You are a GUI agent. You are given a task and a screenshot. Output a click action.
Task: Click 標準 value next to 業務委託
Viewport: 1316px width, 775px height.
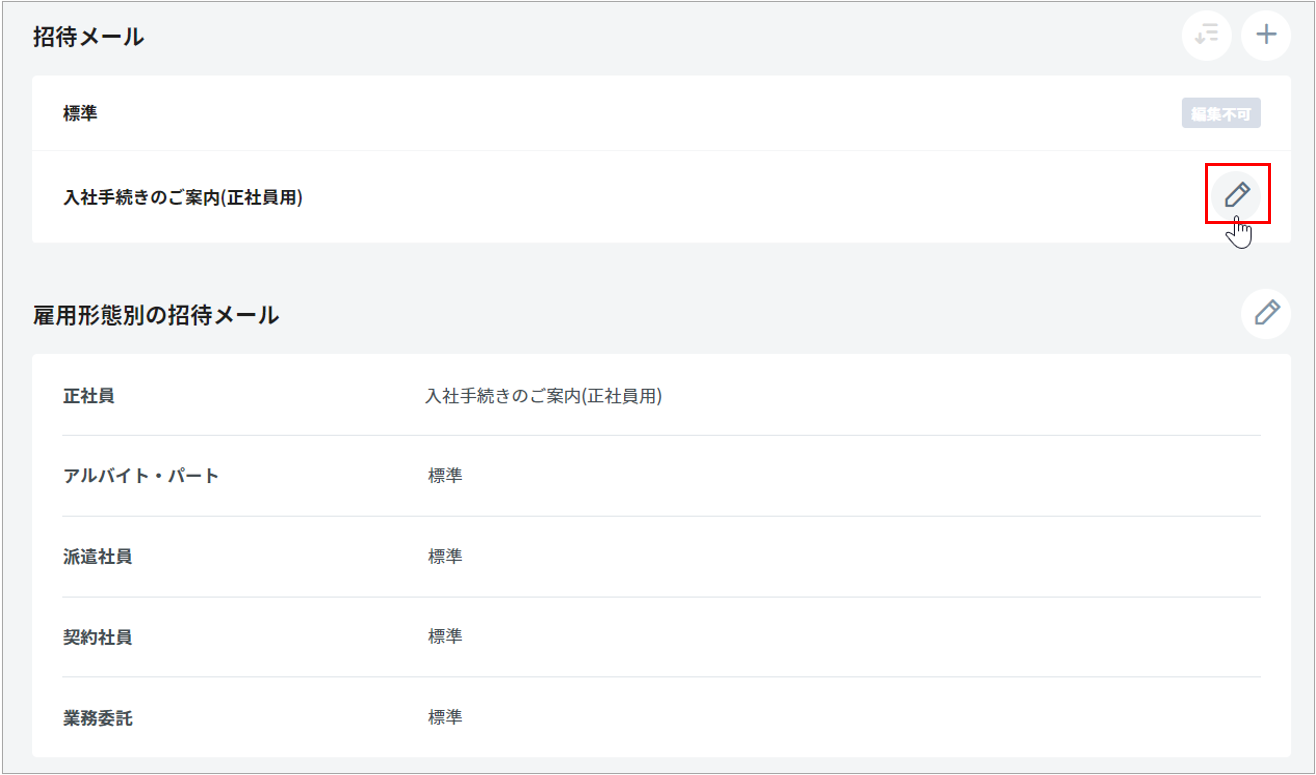pyautogui.click(x=445, y=718)
